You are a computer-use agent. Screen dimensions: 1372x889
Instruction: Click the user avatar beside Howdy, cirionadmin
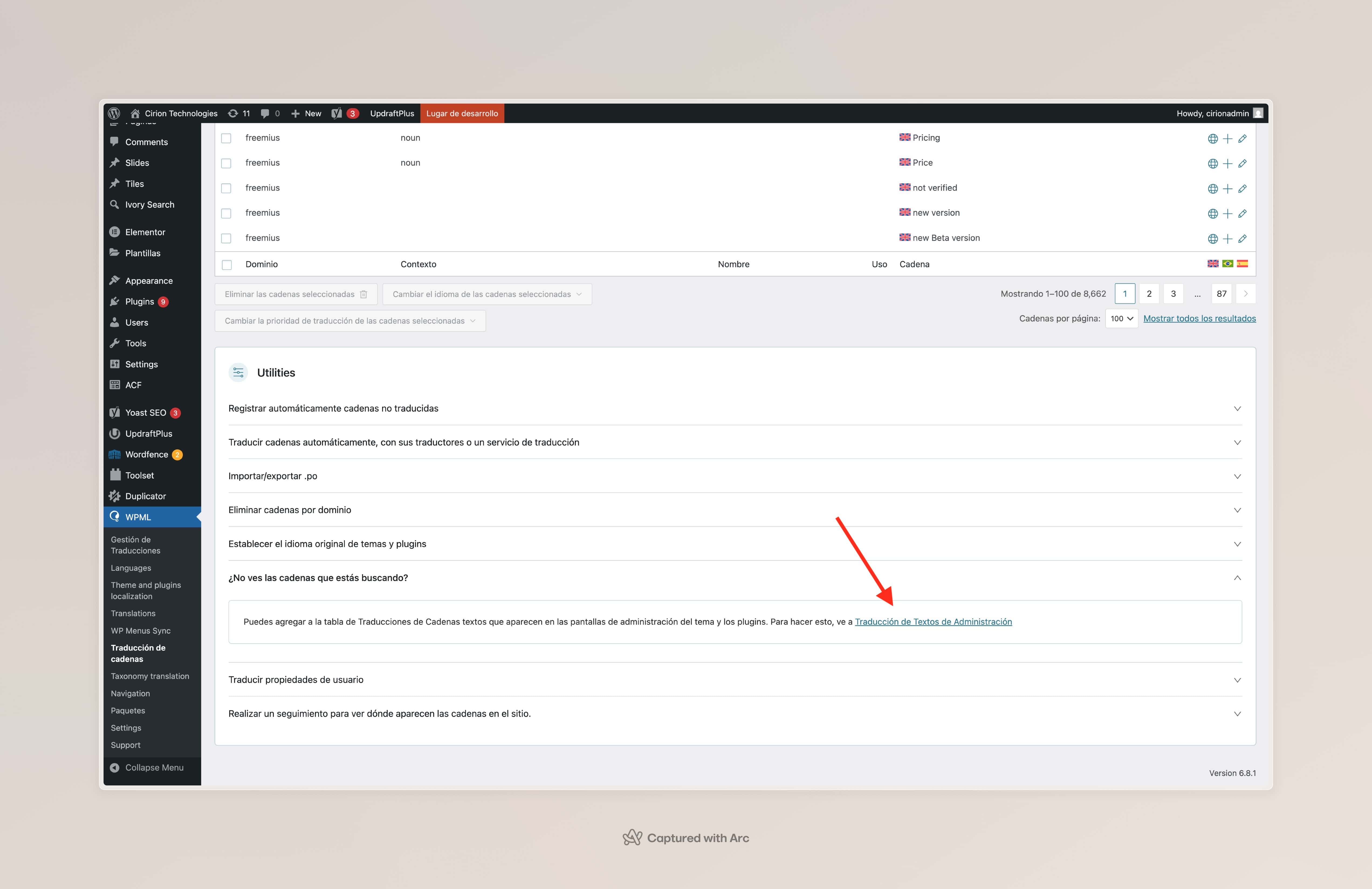pos(1258,113)
